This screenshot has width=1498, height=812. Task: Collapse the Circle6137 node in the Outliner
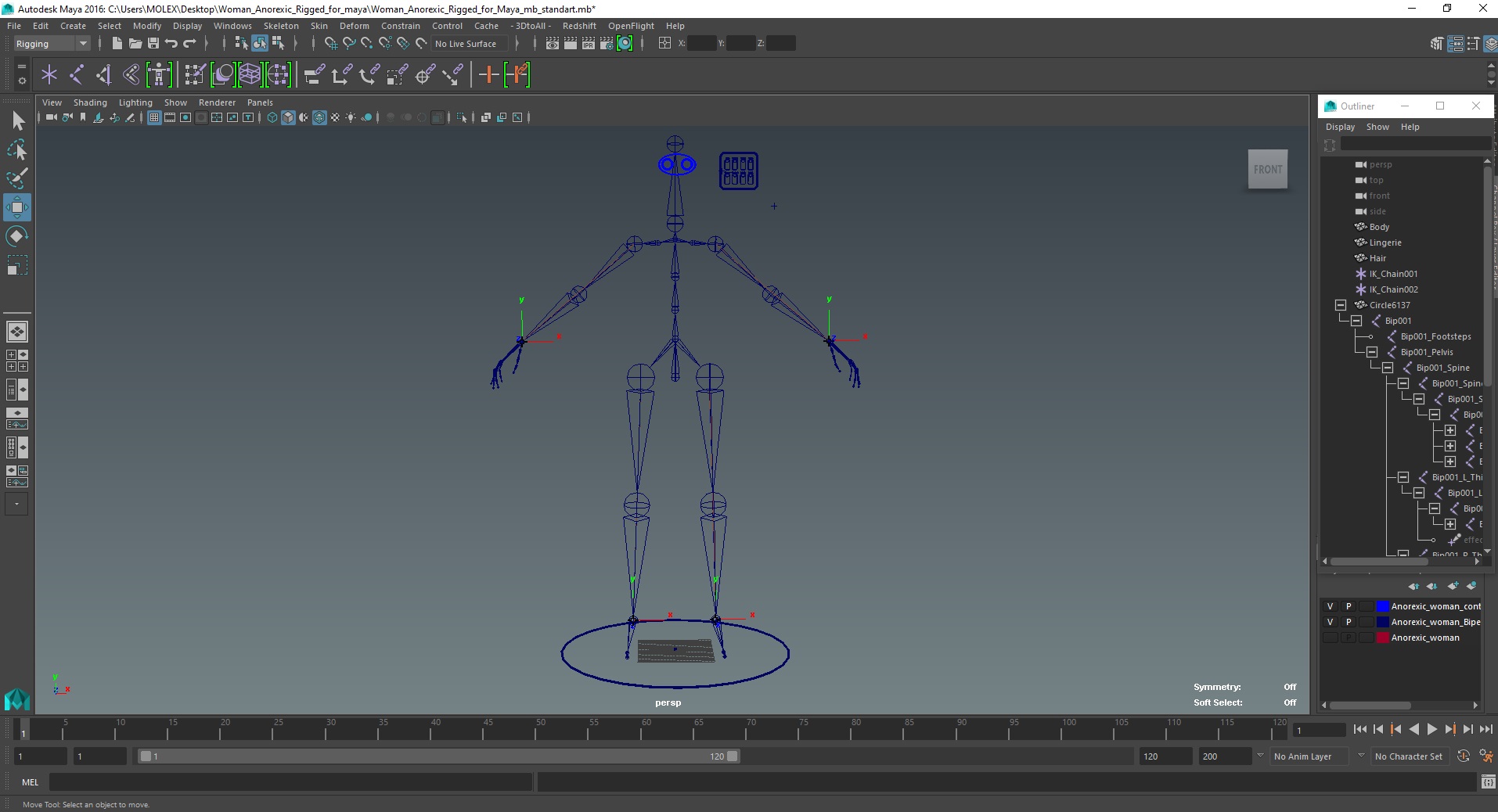click(1341, 305)
